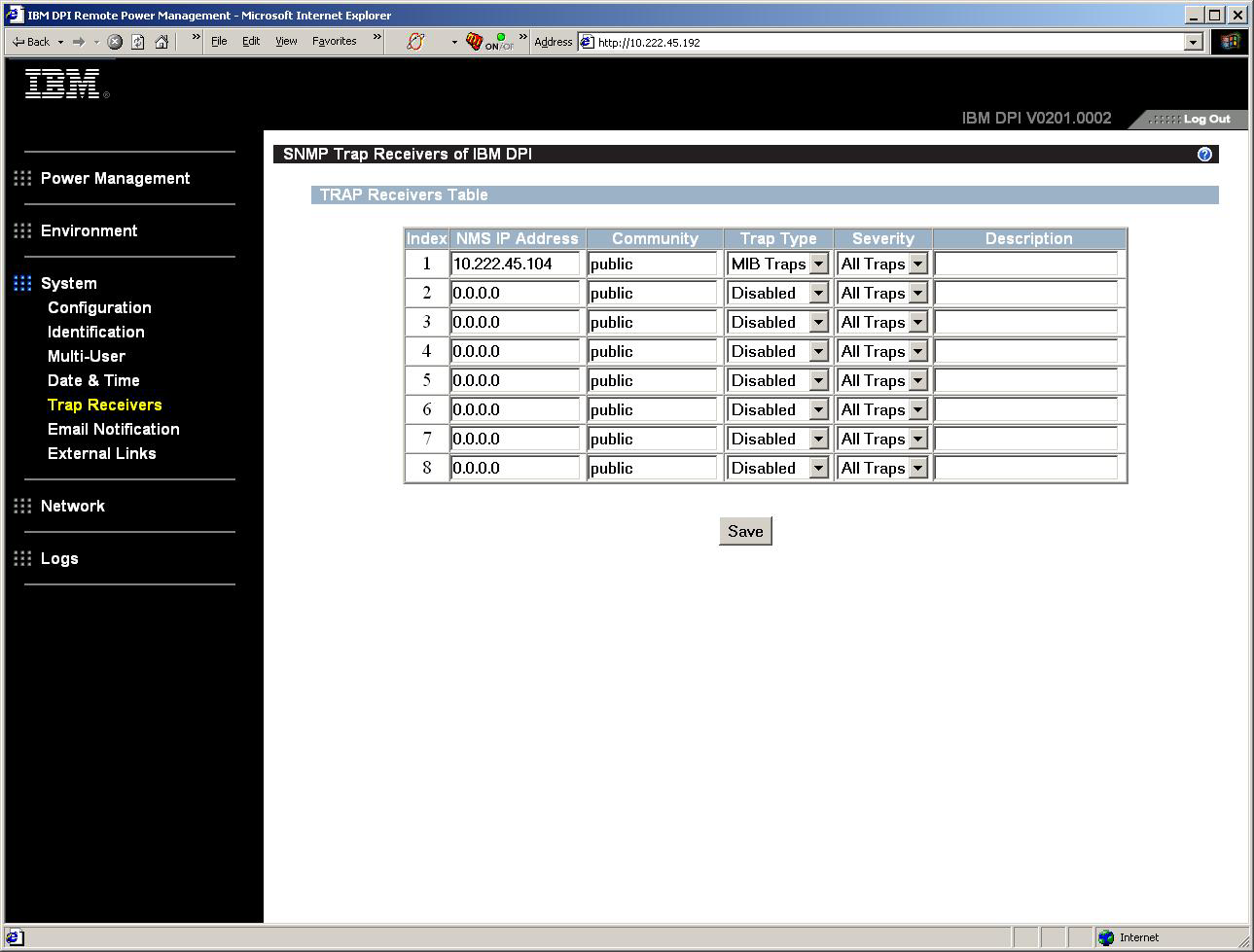Click the Address bar URL field
This screenshot has width=1254, height=952.
point(890,42)
